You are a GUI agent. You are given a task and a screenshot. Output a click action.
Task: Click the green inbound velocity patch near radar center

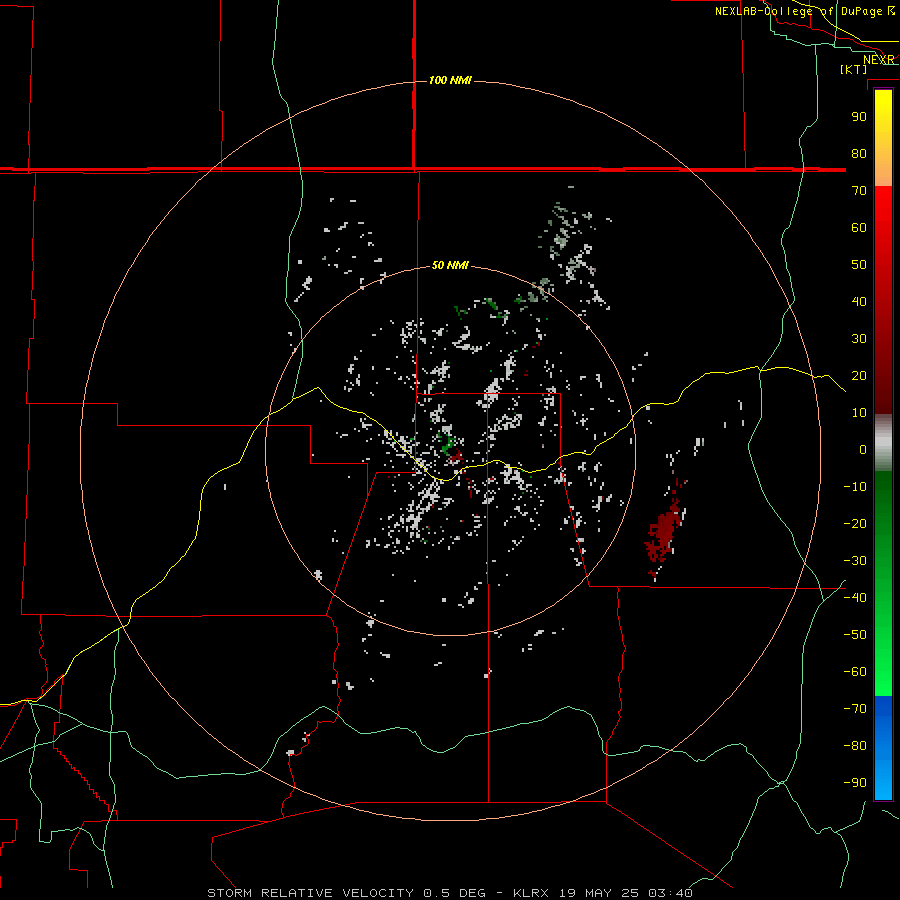(447, 441)
